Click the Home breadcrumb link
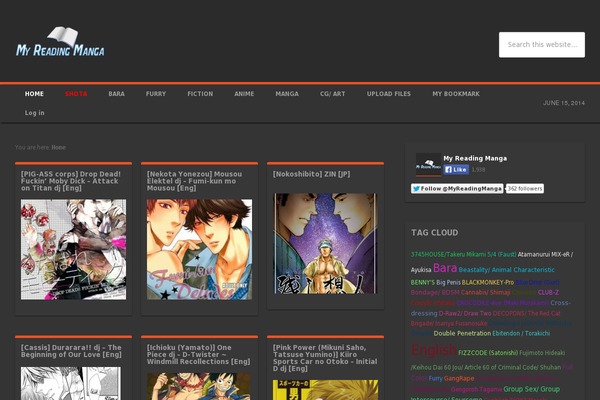This screenshot has height=400, width=600. coord(59,147)
